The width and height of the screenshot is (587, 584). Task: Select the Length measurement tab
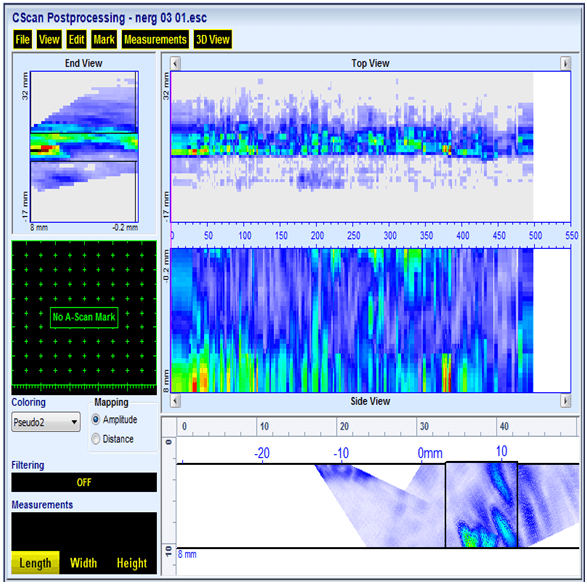point(35,563)
